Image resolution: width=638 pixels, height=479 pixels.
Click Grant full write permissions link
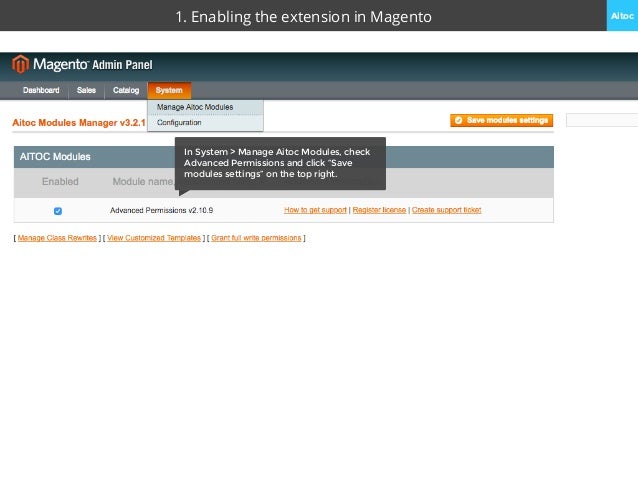tap(256, 238)
